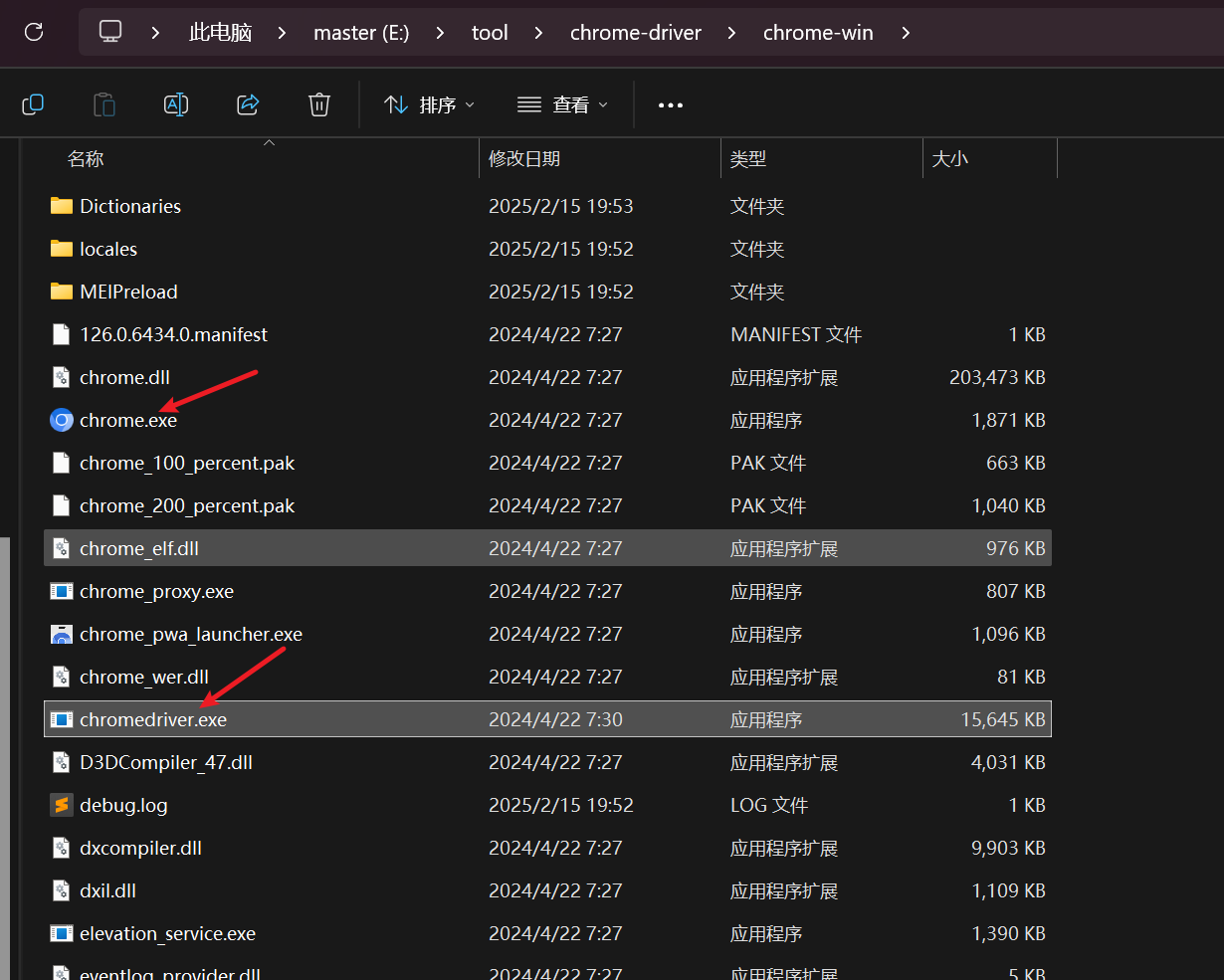The height and width of the screenshot is (980, 1224).
Task: Click the Share icon in toolbar
Action: coord(248,104)
